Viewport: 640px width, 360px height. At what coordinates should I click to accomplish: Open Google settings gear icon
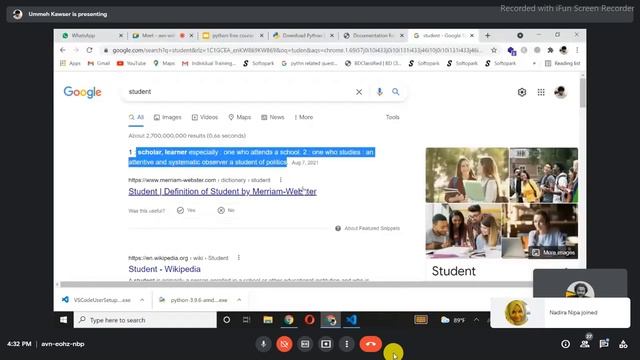(x=522, y=92)
